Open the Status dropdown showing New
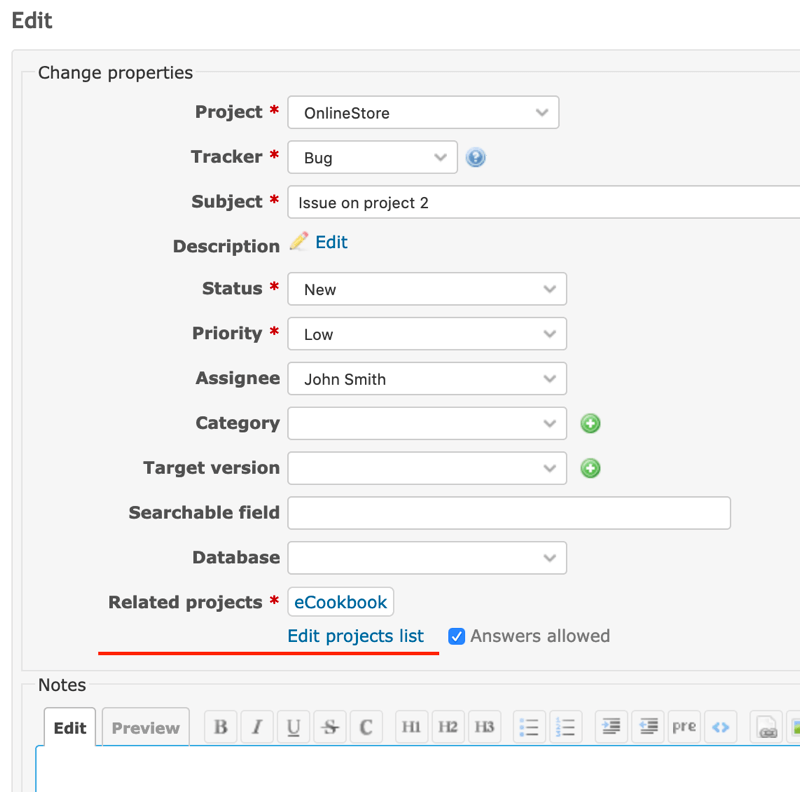The width and height of the screenshot is (800, 792). 427,289
